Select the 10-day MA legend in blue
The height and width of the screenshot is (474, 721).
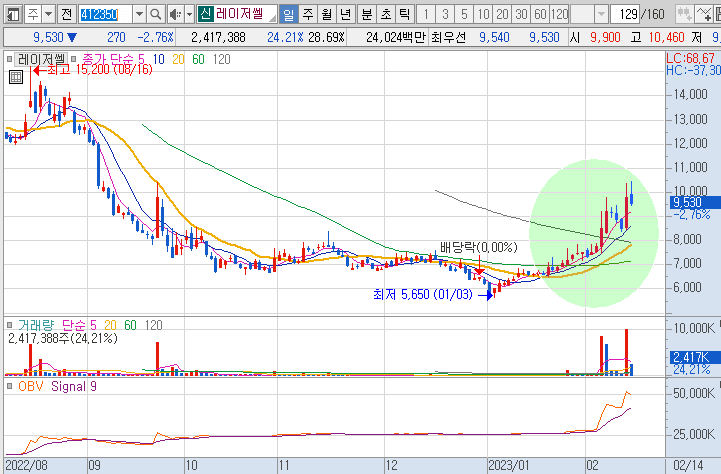point(159,59)
